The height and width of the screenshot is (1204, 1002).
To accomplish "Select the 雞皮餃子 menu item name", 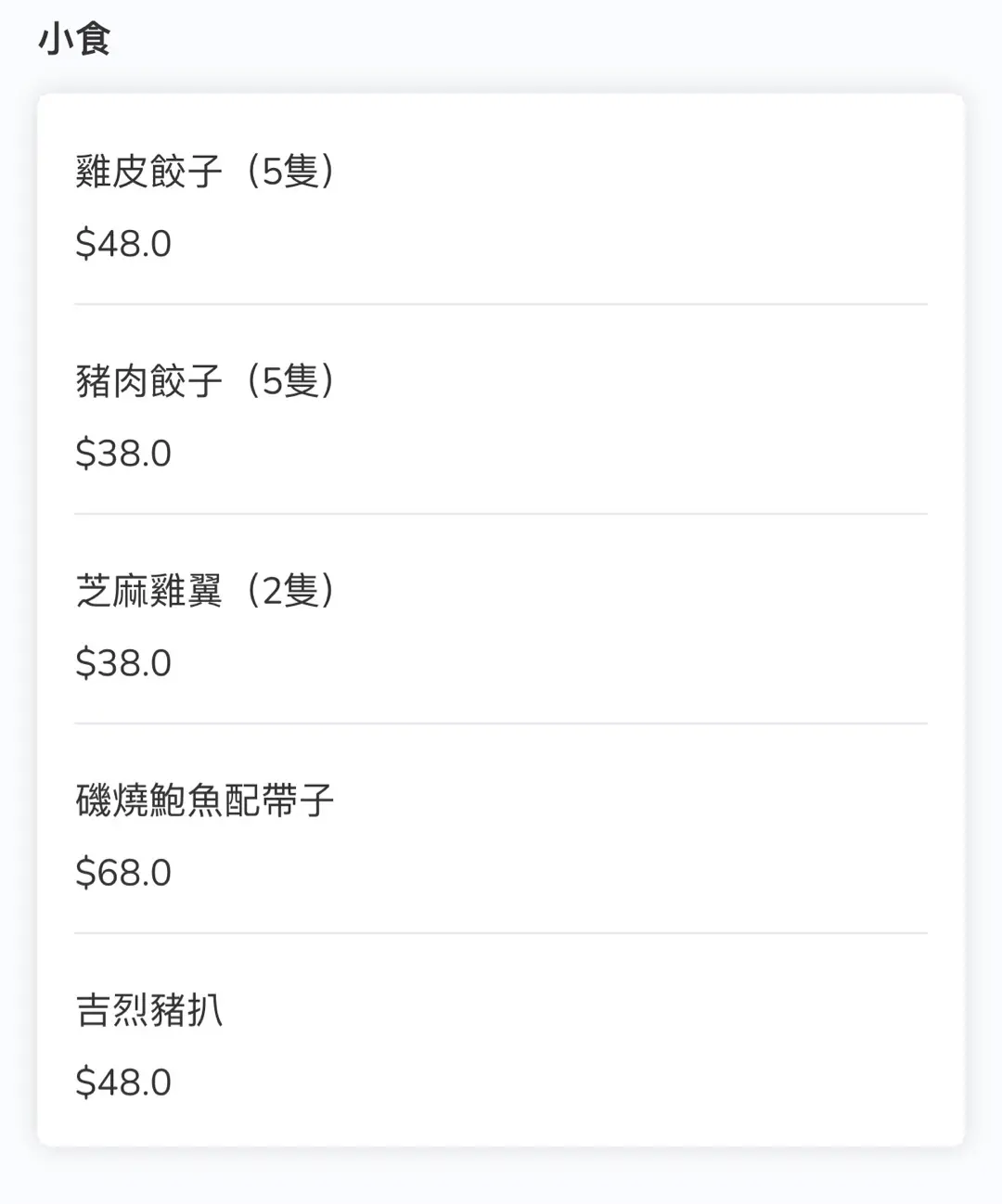I will (x=148, y=172).
